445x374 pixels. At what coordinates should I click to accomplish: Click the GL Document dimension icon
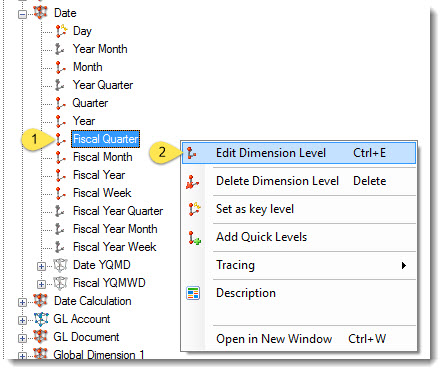click(x=41, y=336)
